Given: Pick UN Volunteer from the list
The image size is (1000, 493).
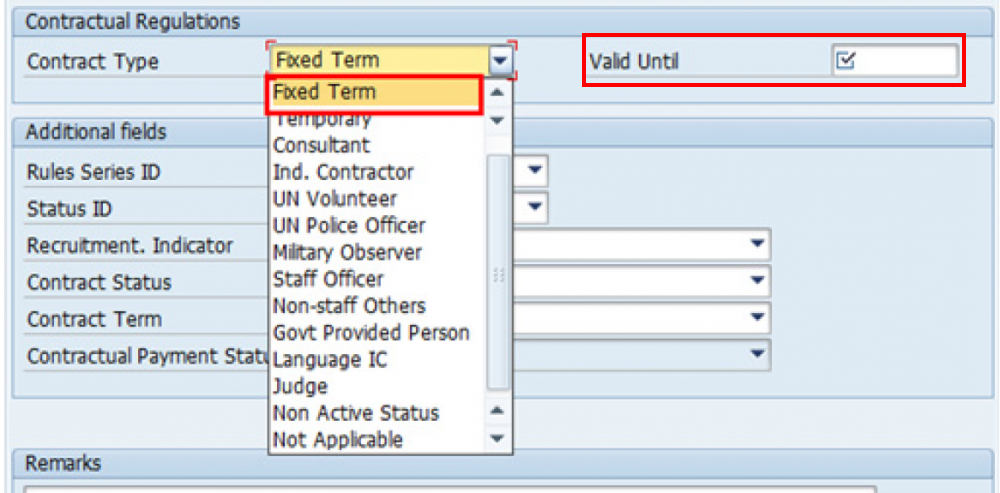Looking at the screenshot, I should (334, 199).
